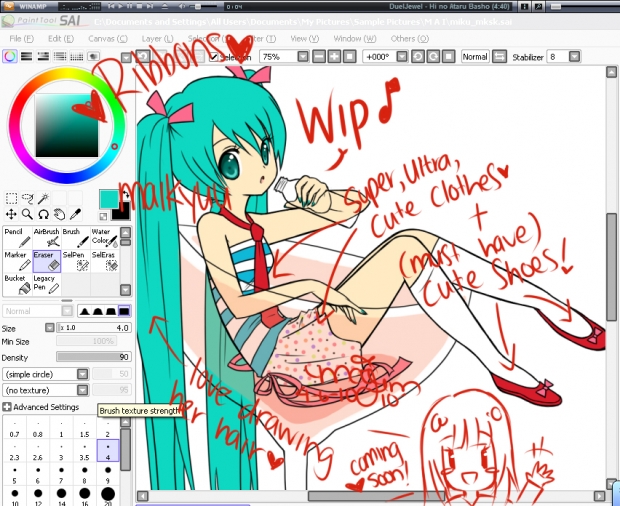Select the Brush tool
Image resolution: width=620 pixels, height=506 pixels.
(76, 238)
